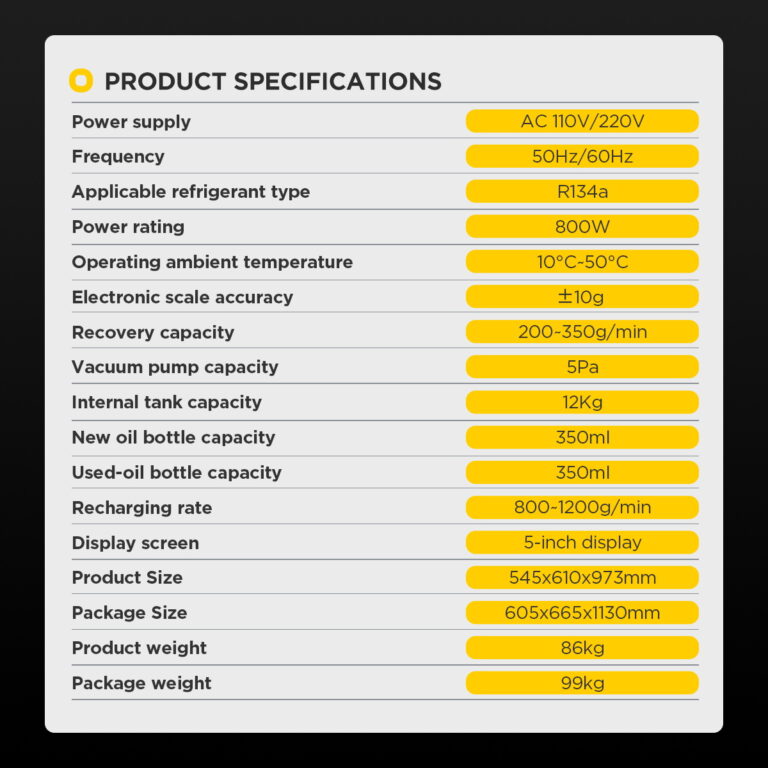Viewport: 768px width, 768px height.
Task: Select the 200-350g/min recovery value
Action: coord(582,332)
